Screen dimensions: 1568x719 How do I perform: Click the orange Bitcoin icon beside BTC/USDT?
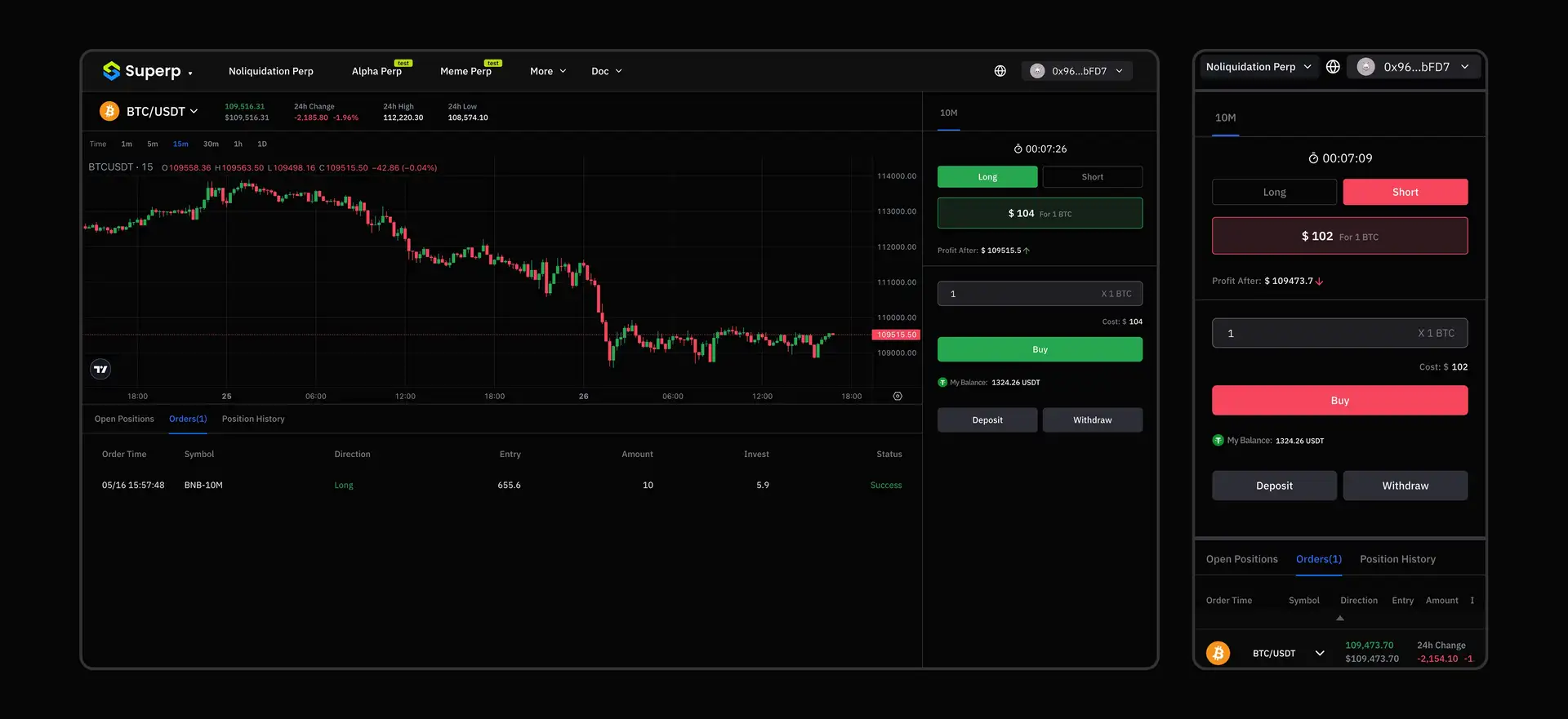click(109, 111)
